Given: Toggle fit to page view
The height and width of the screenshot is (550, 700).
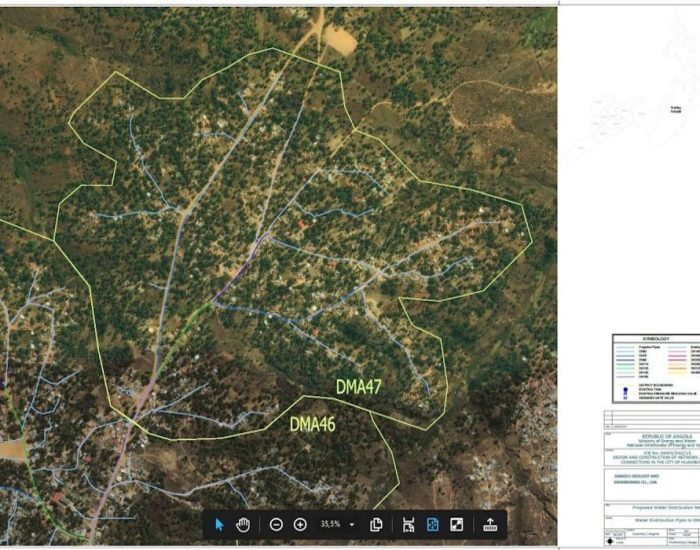Looking at the screenshot, I should coord(433,524).
